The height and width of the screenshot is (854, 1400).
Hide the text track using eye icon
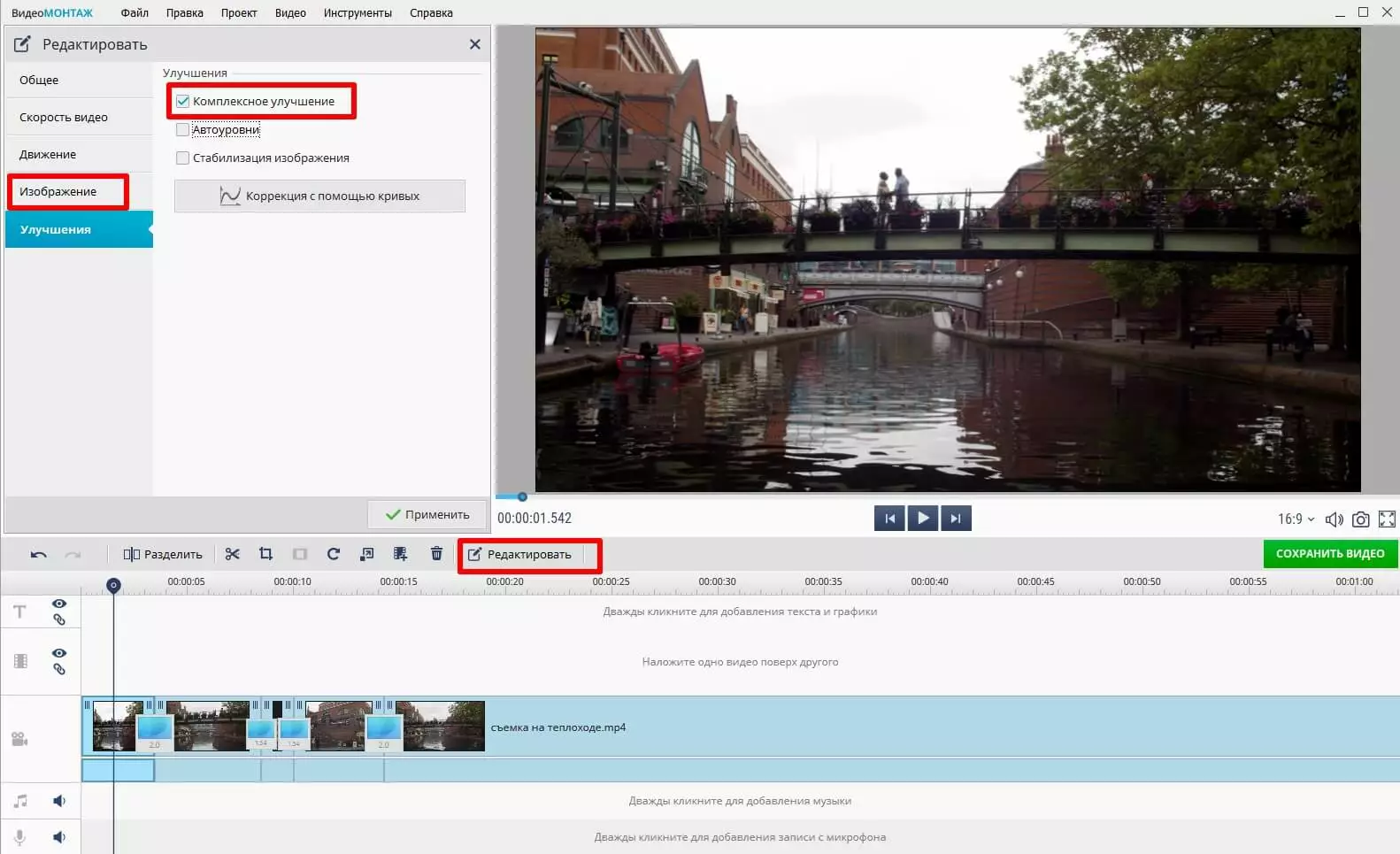point(59,604)
